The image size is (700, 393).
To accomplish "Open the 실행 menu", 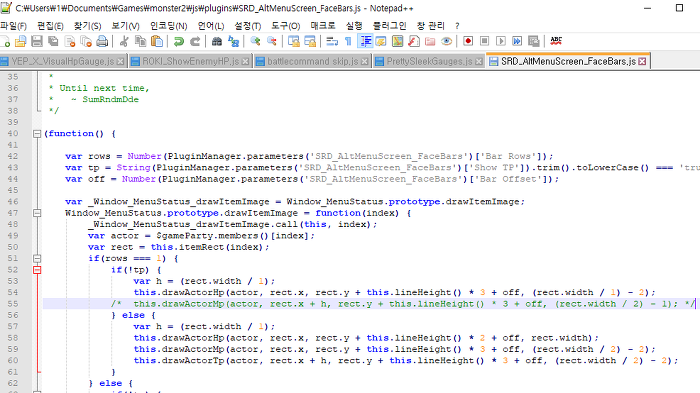I will point(354,26).
